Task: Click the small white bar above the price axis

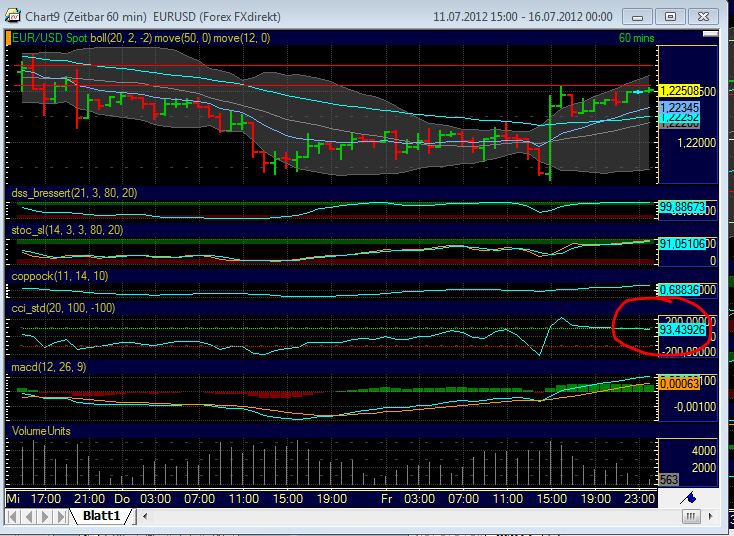Action: (x=710, y=34)
